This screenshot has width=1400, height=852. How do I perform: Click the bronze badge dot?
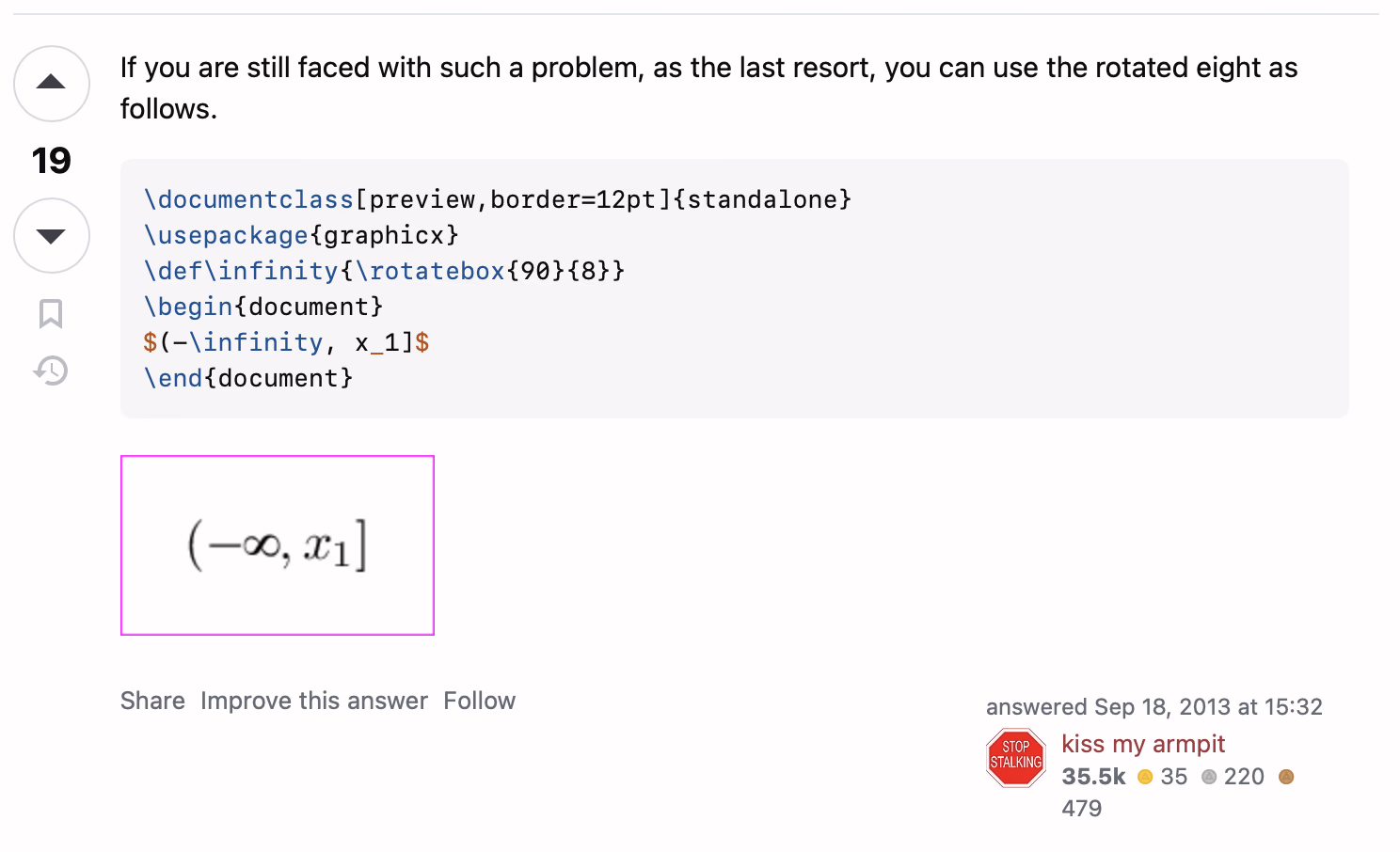pyautogui.click(x=1286, y=777)
